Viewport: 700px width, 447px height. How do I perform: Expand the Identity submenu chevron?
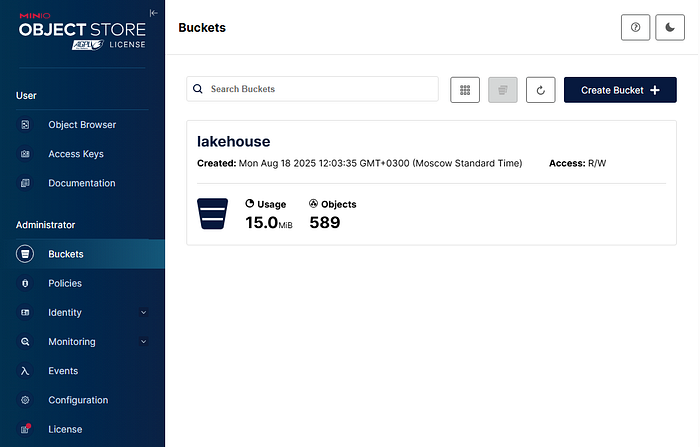143,313
